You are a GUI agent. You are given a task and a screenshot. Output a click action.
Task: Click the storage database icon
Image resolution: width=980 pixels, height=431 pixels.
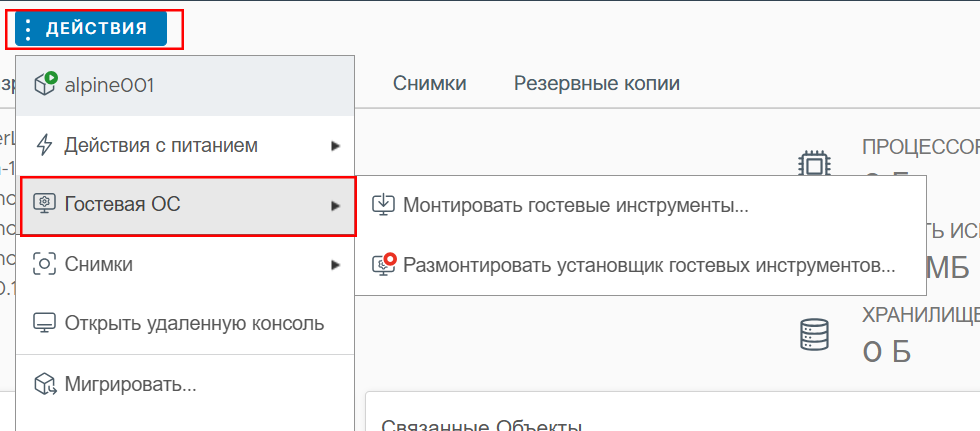pyautogui.click(x=814, y=334)
